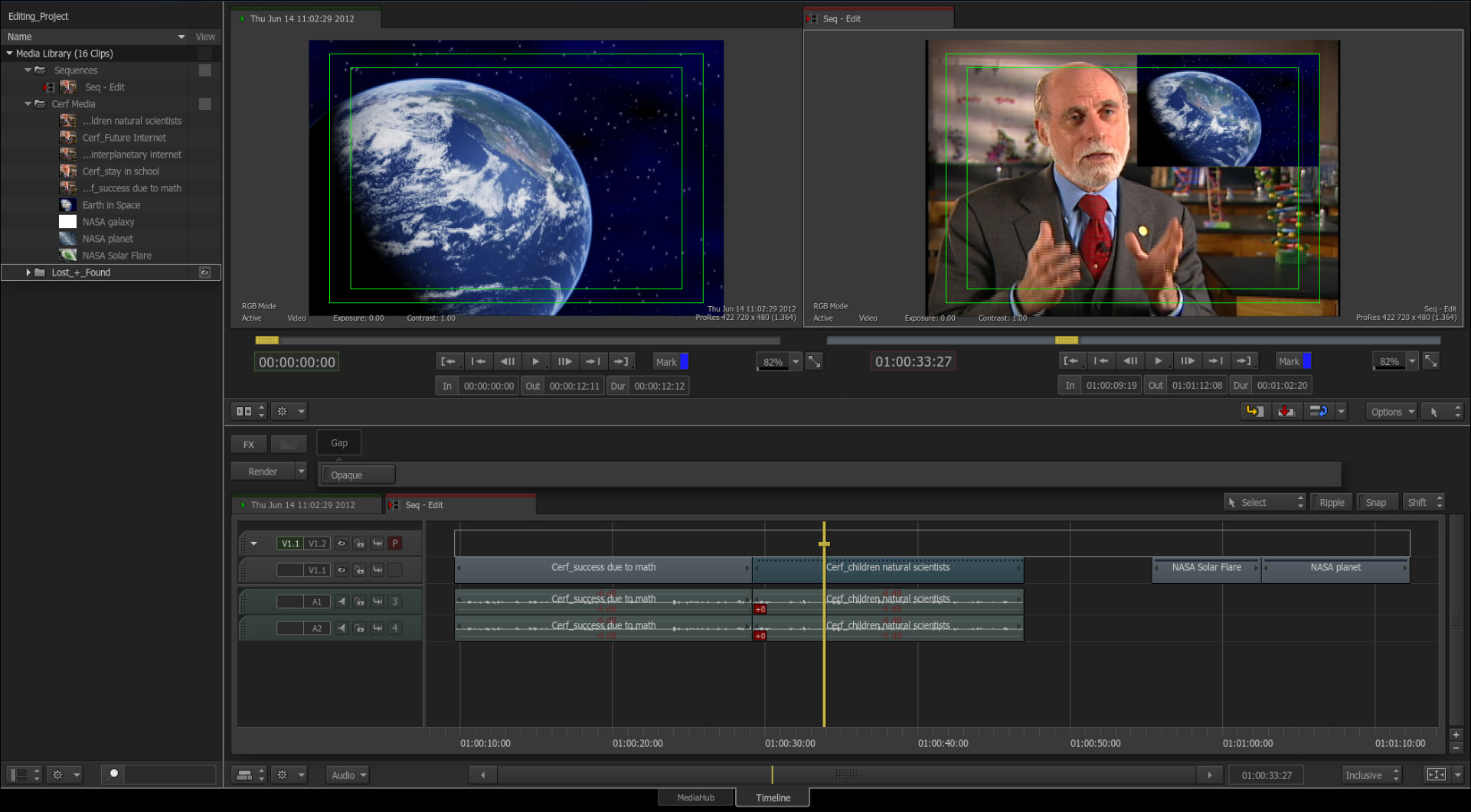Collapse the V1.1 version track triangle

[x=253, y=543]
